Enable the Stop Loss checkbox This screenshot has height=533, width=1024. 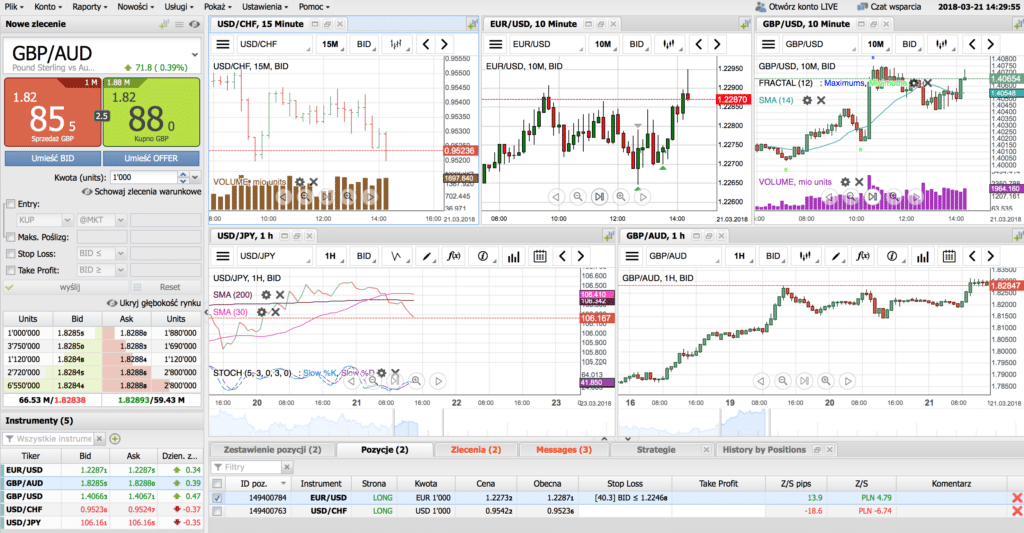point(10,253)
